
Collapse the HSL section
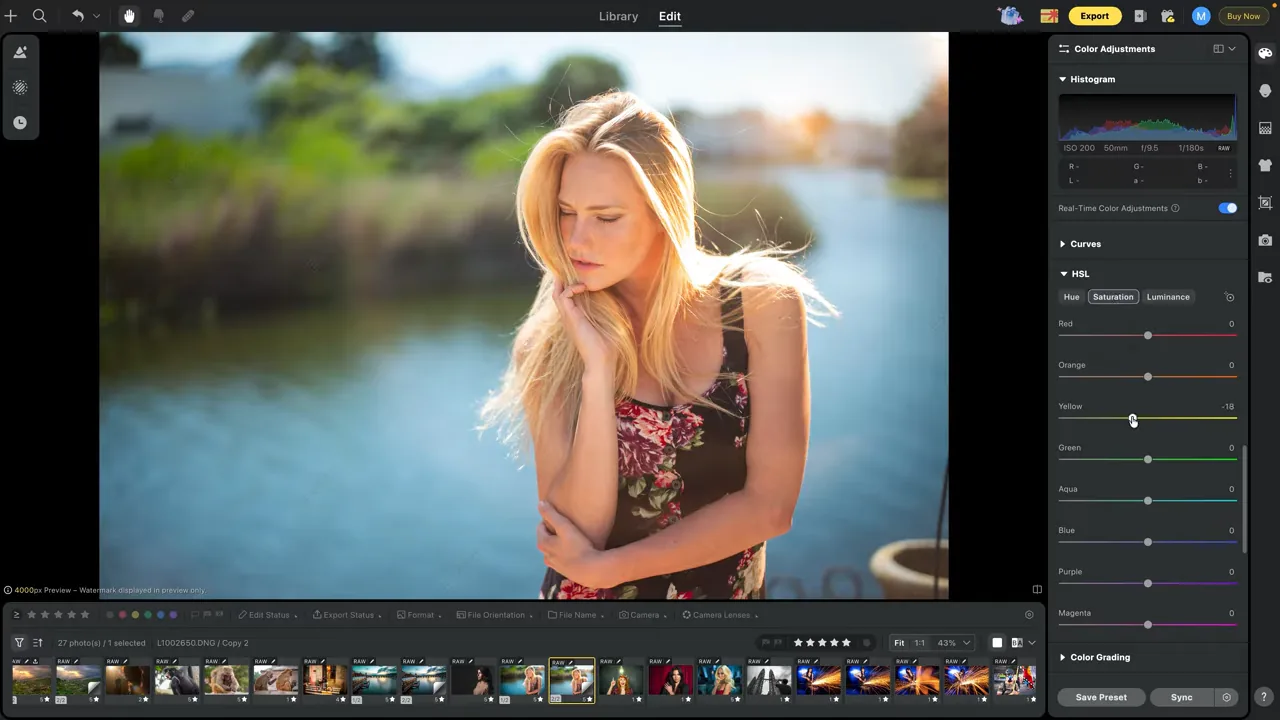coord(1063,274)
